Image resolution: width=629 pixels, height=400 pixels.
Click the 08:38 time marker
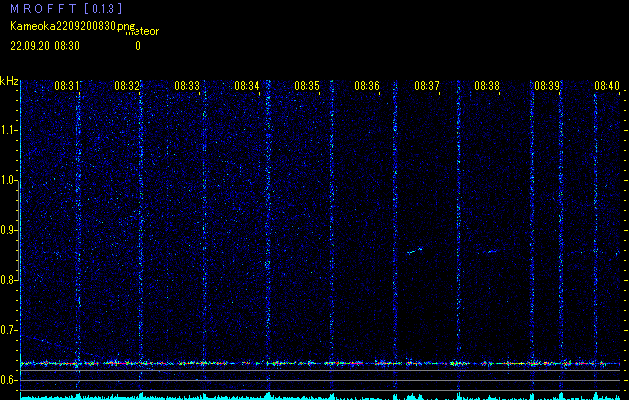(487, 85)
